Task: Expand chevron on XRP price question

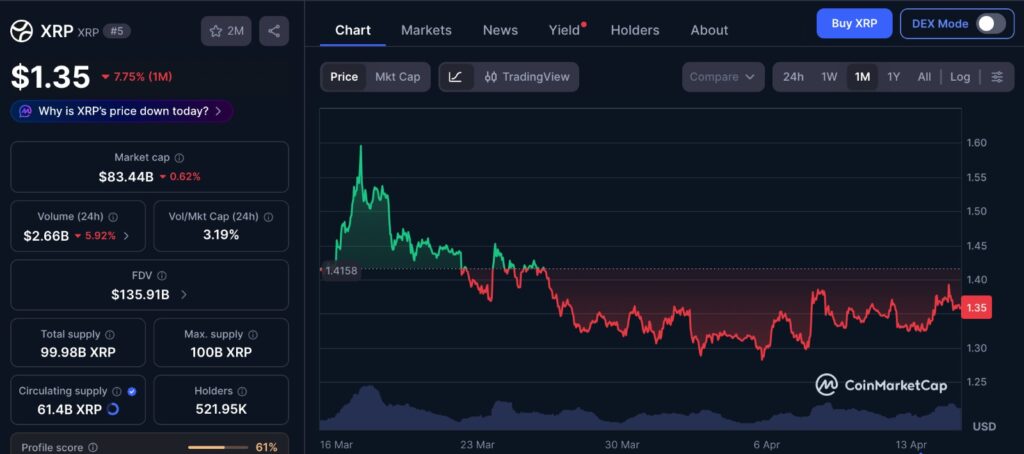Action: point(218,111)
